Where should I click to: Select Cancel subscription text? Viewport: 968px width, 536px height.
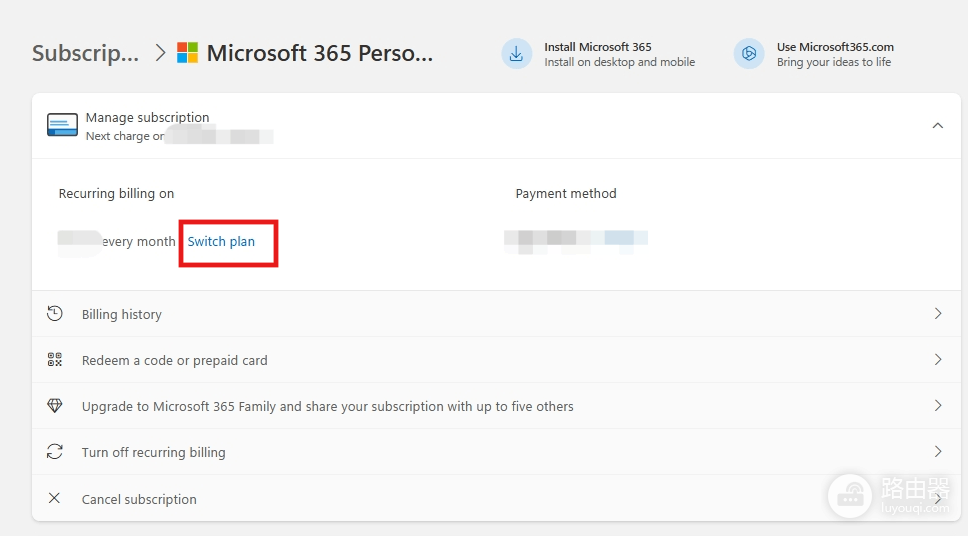click(139, 499)
